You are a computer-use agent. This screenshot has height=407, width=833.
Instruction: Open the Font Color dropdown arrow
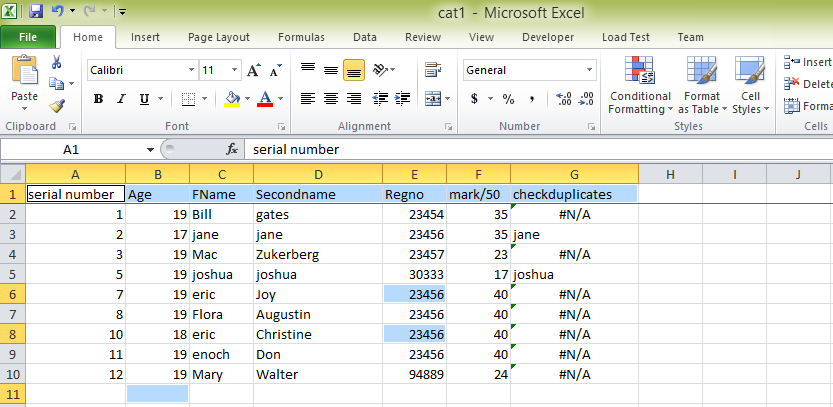point(280,99)
